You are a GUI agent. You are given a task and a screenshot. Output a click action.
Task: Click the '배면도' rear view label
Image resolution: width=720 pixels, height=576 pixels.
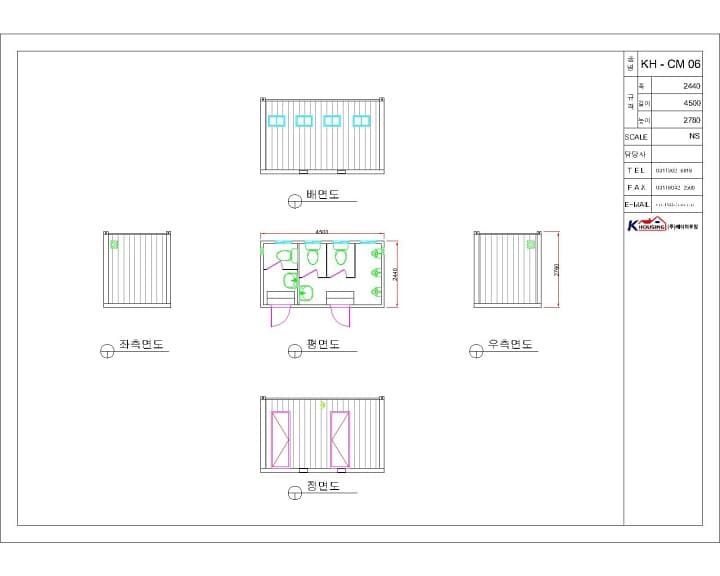click(323, 194)
